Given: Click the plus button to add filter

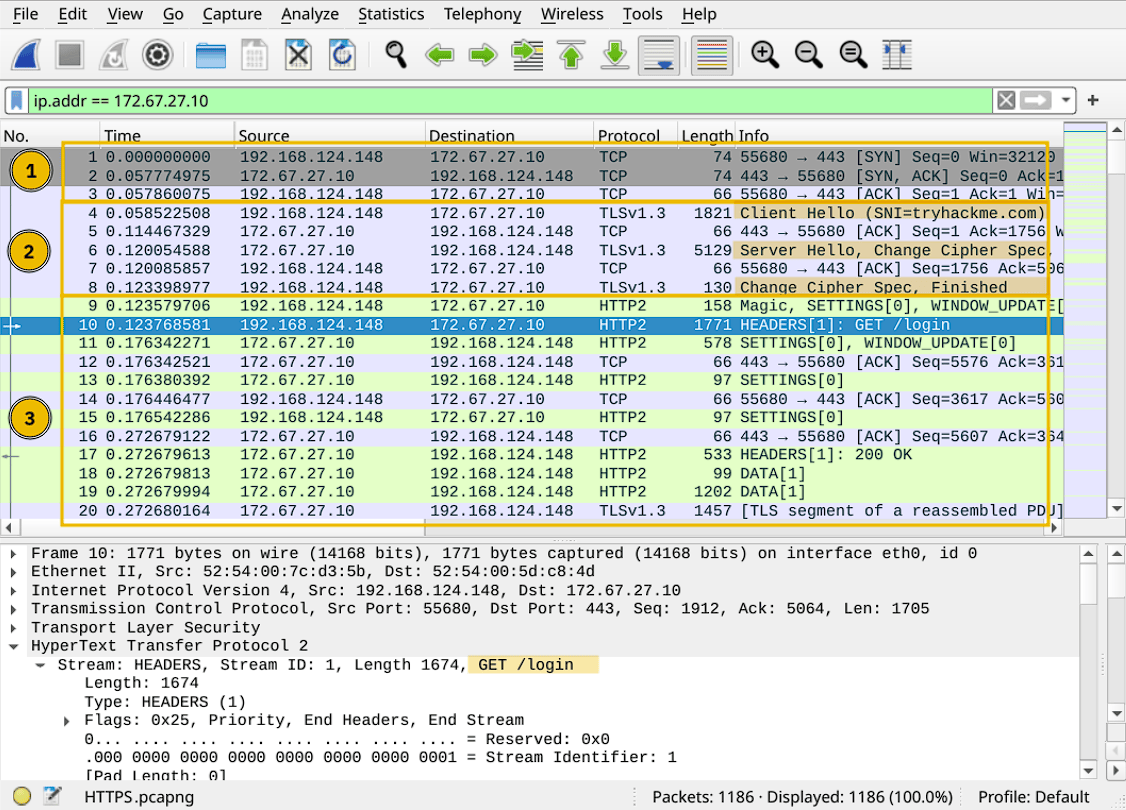Looking at the screenshot, I should (1093, 101).
